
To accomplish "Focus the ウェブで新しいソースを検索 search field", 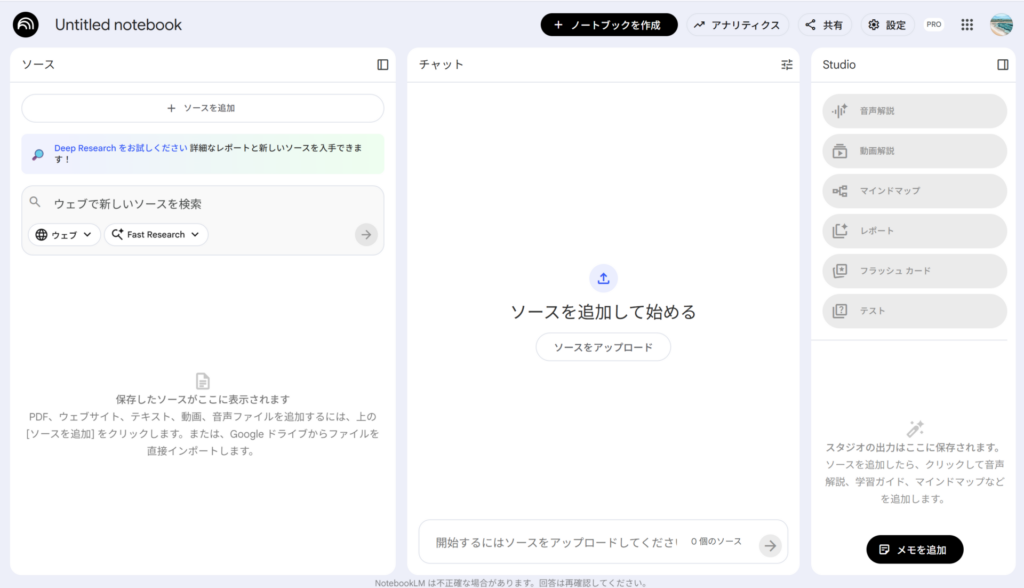I will tap(200, 204).
